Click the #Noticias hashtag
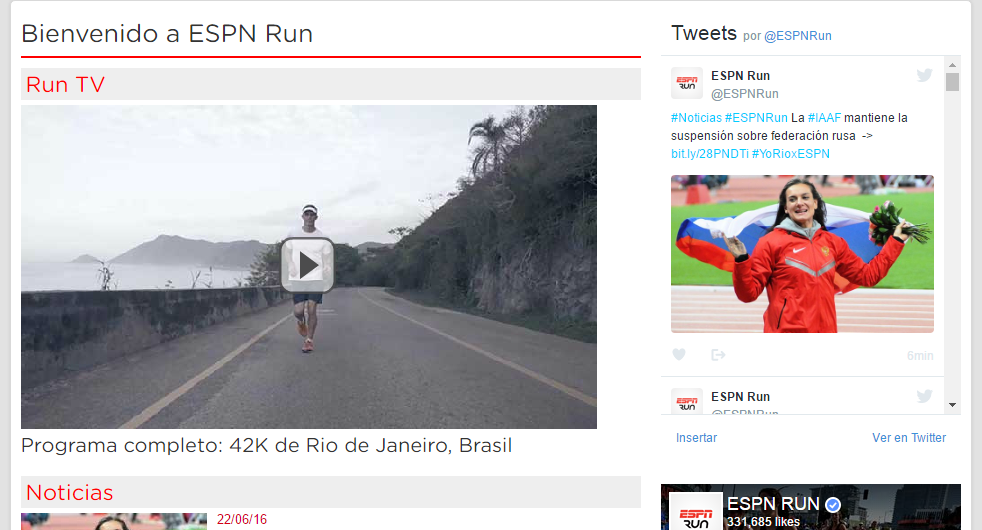The height and width of the screenshot is (530, 982). coord(696,118)
